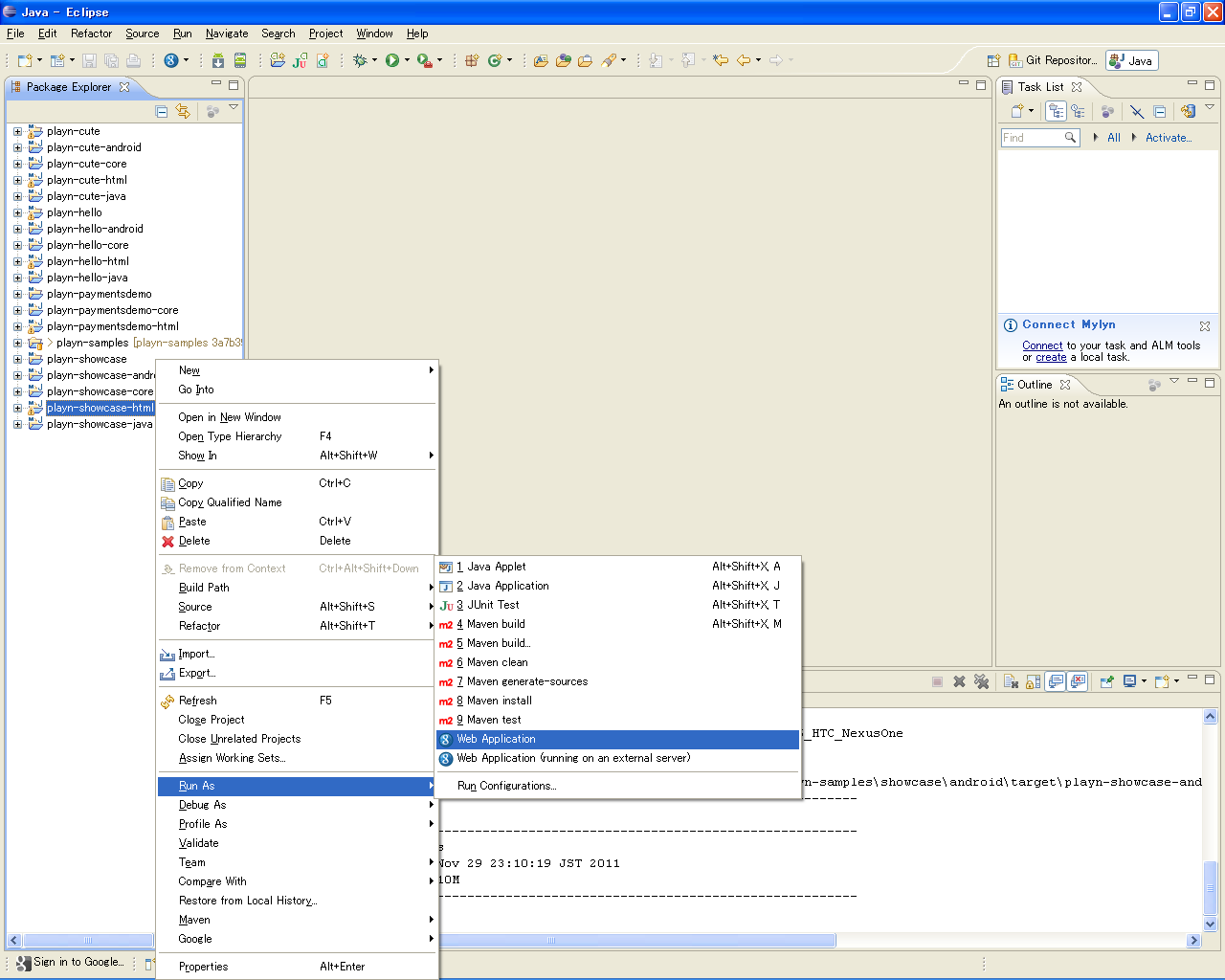Click Collapse All in Package Explorer
This screenshot has height=980, width=1225.
tap(162, 111)
